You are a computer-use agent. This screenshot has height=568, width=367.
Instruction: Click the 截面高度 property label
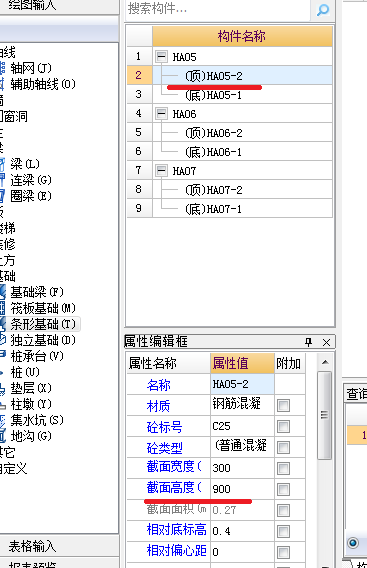[174, 488]
